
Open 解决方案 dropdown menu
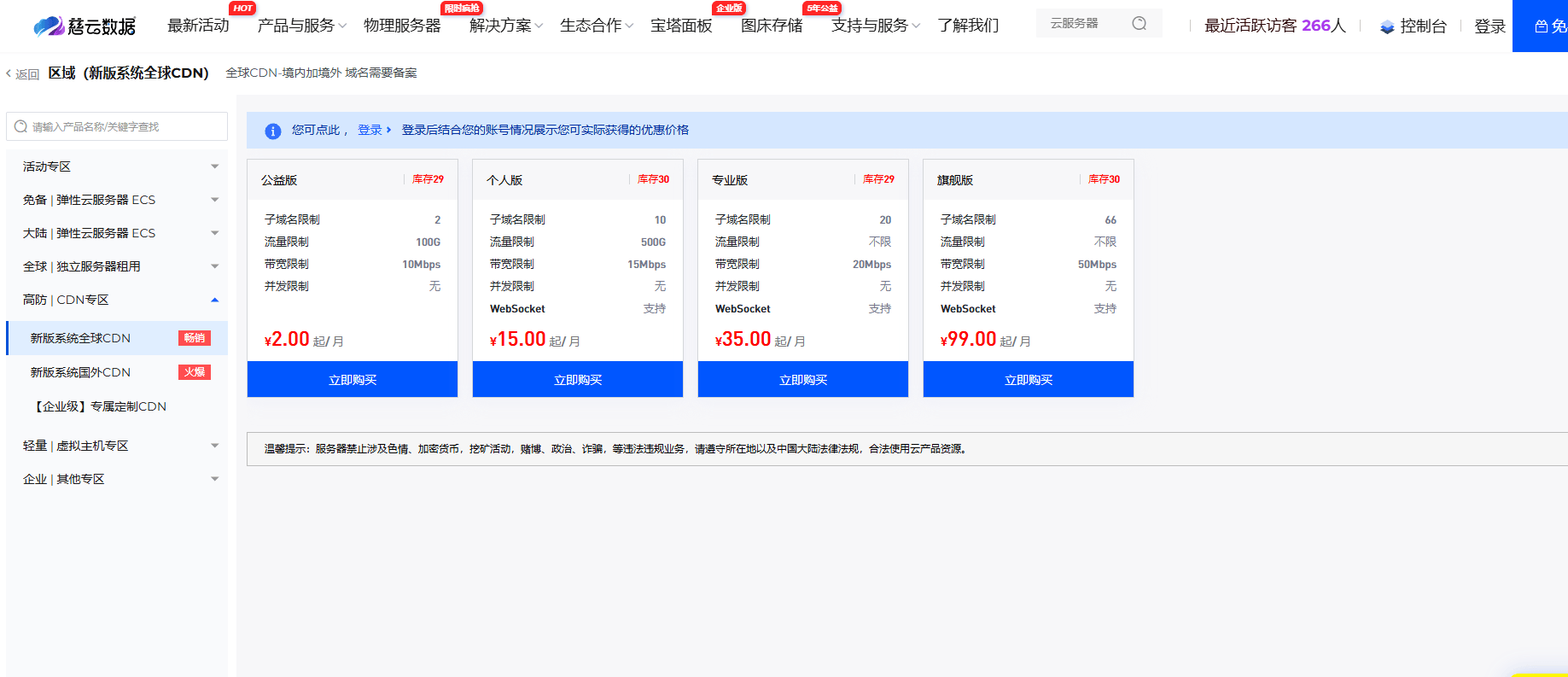pyautogui.click(x=505, y=26)
